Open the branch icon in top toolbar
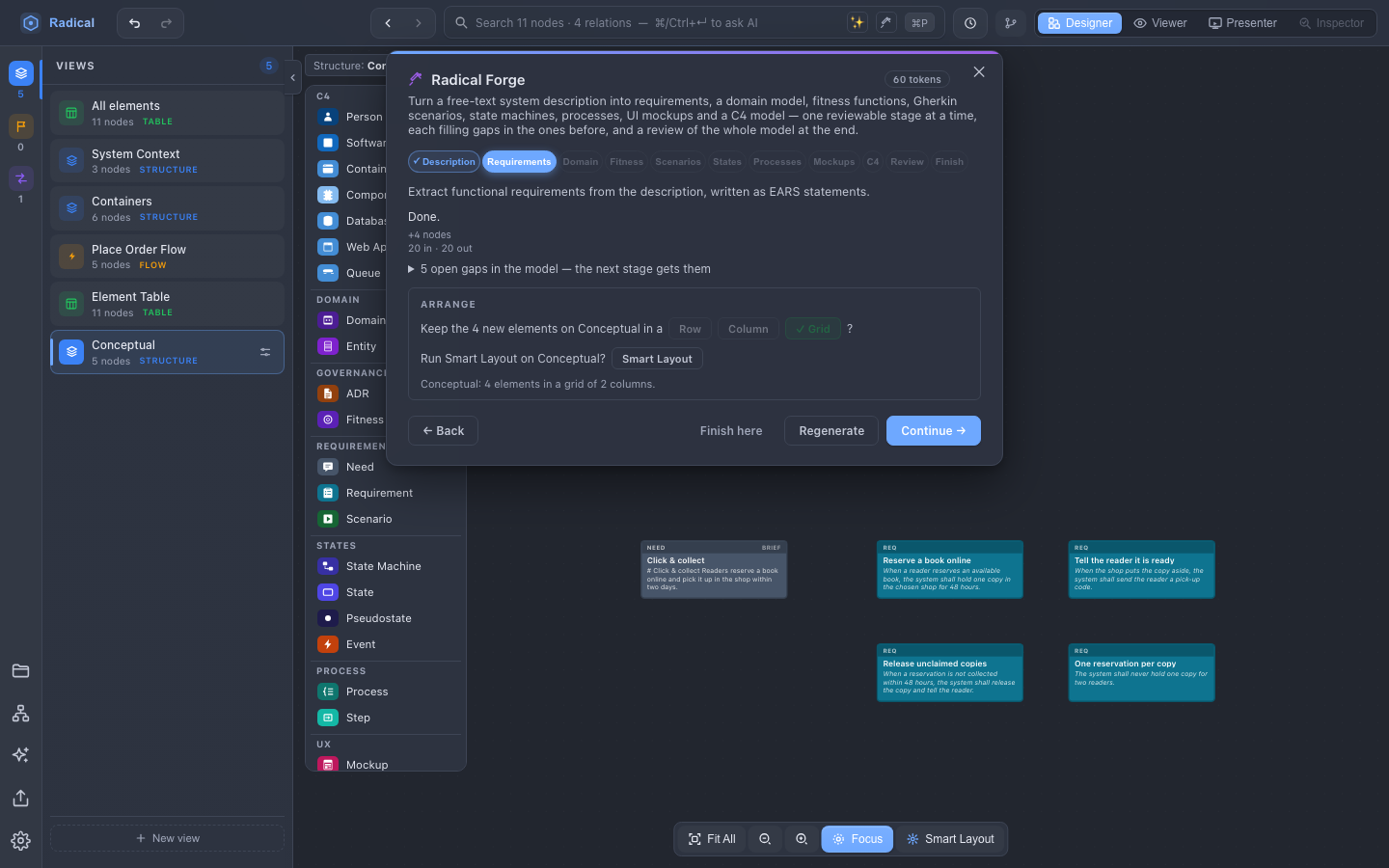 coord(1011,23)
